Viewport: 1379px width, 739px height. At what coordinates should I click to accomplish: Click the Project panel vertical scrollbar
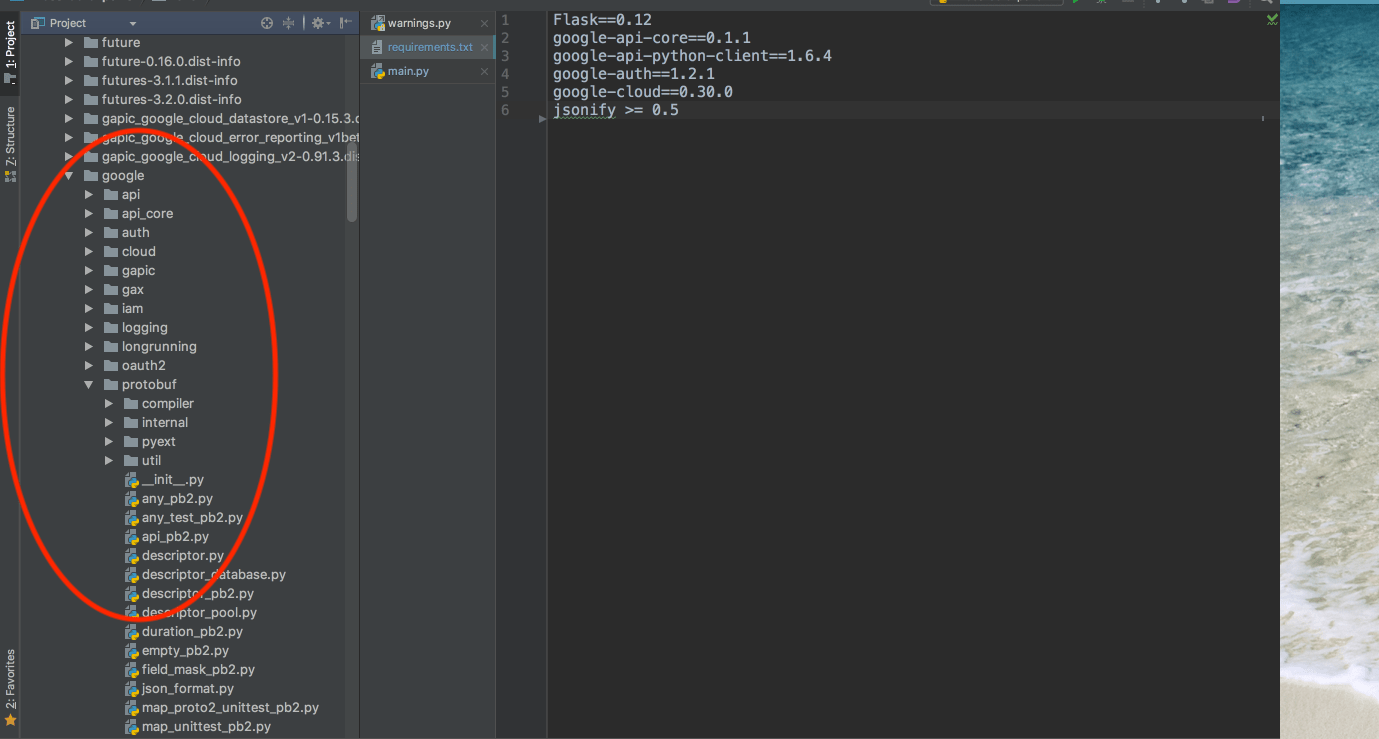tap(352, 180)
